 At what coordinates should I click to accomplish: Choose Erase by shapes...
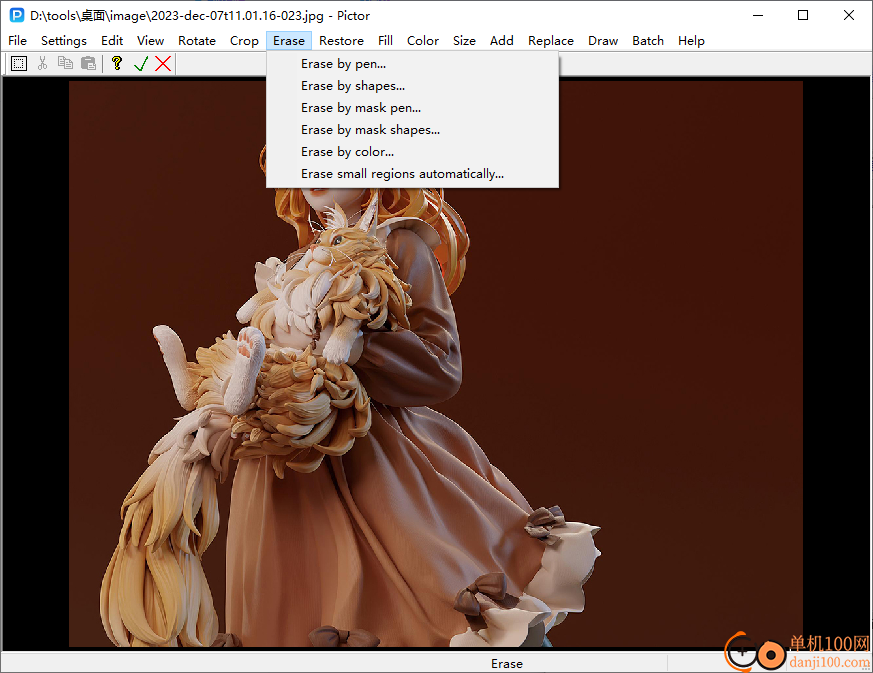(x=413, y=86)
